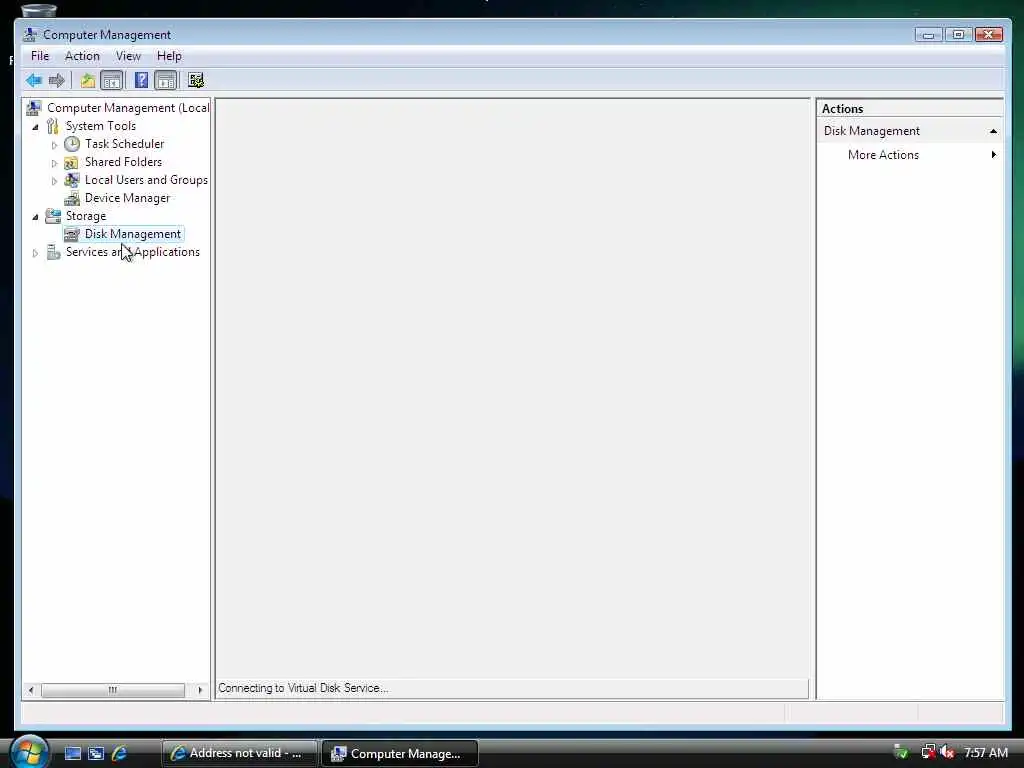Screen dimensions: 1024x768
Task: Click the Computer Management title bar icon
Action: click(x=29, y=35)
